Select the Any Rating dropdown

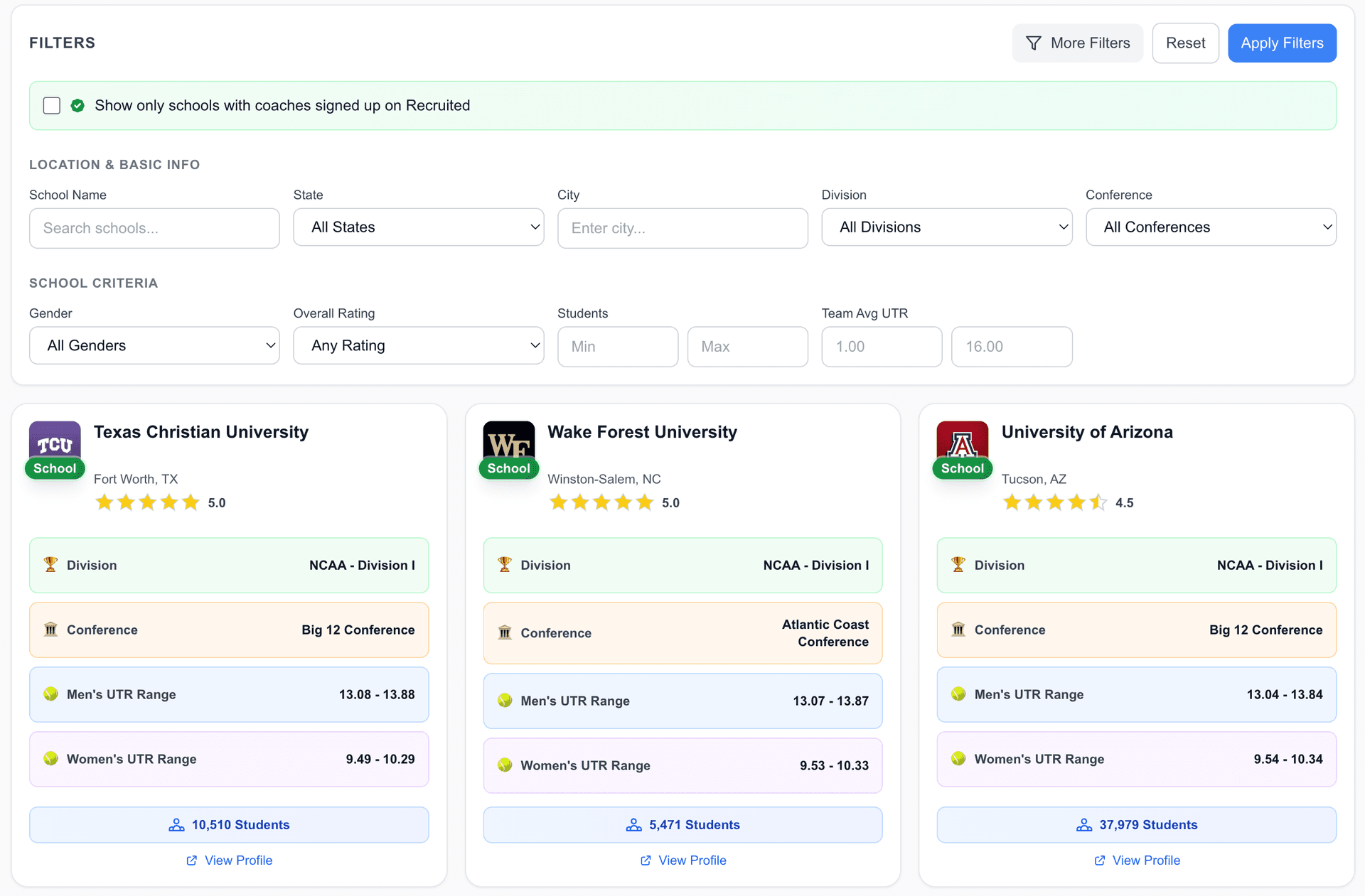click(x=418, y=346)
